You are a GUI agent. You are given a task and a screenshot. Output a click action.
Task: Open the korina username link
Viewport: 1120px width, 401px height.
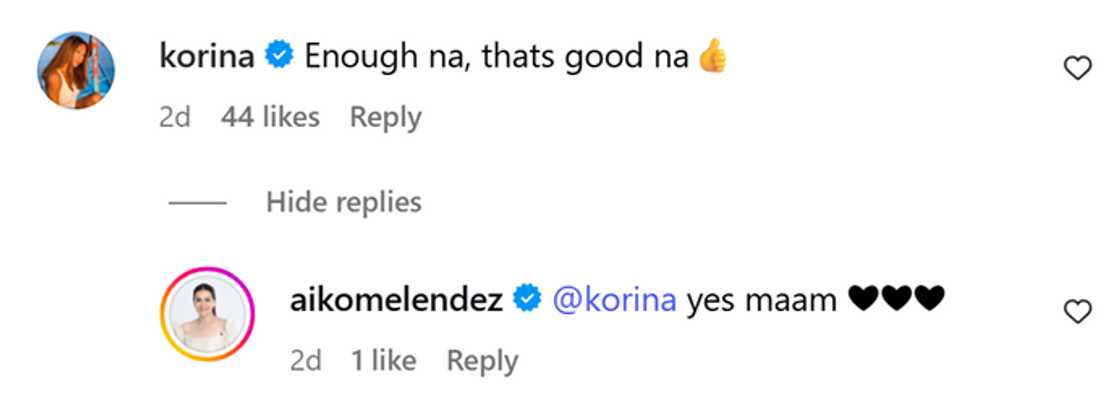(207, 57)
